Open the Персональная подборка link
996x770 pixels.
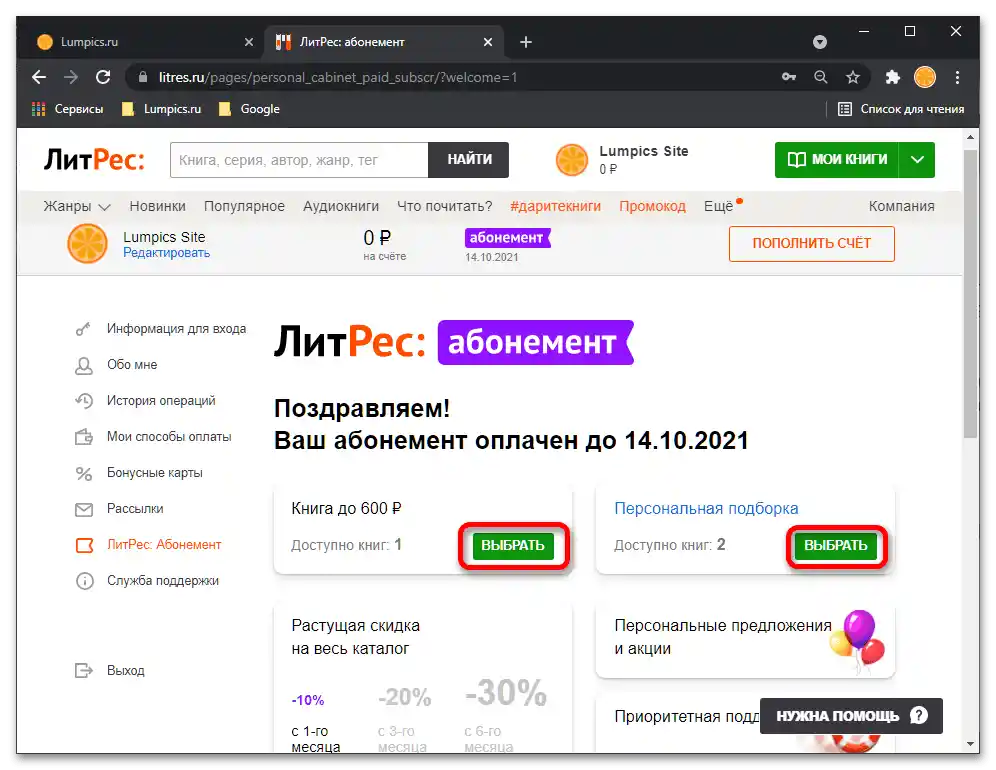coord(706,509)
